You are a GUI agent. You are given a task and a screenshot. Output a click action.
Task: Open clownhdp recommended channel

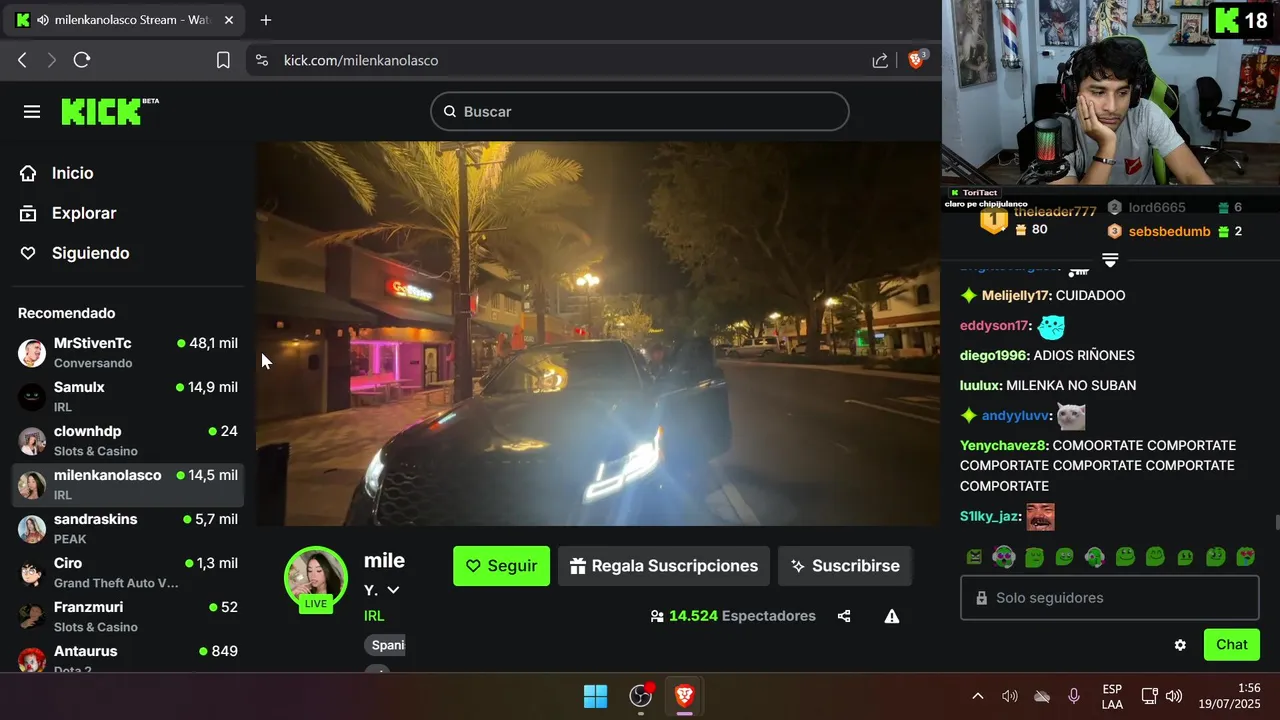pos(128,441)
